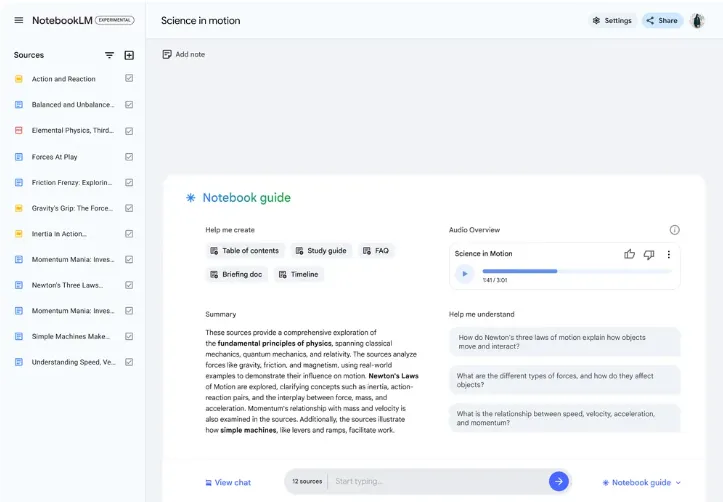Open the Settings menu
Viewport: 723px width, 502px height.
pos(612,20)
